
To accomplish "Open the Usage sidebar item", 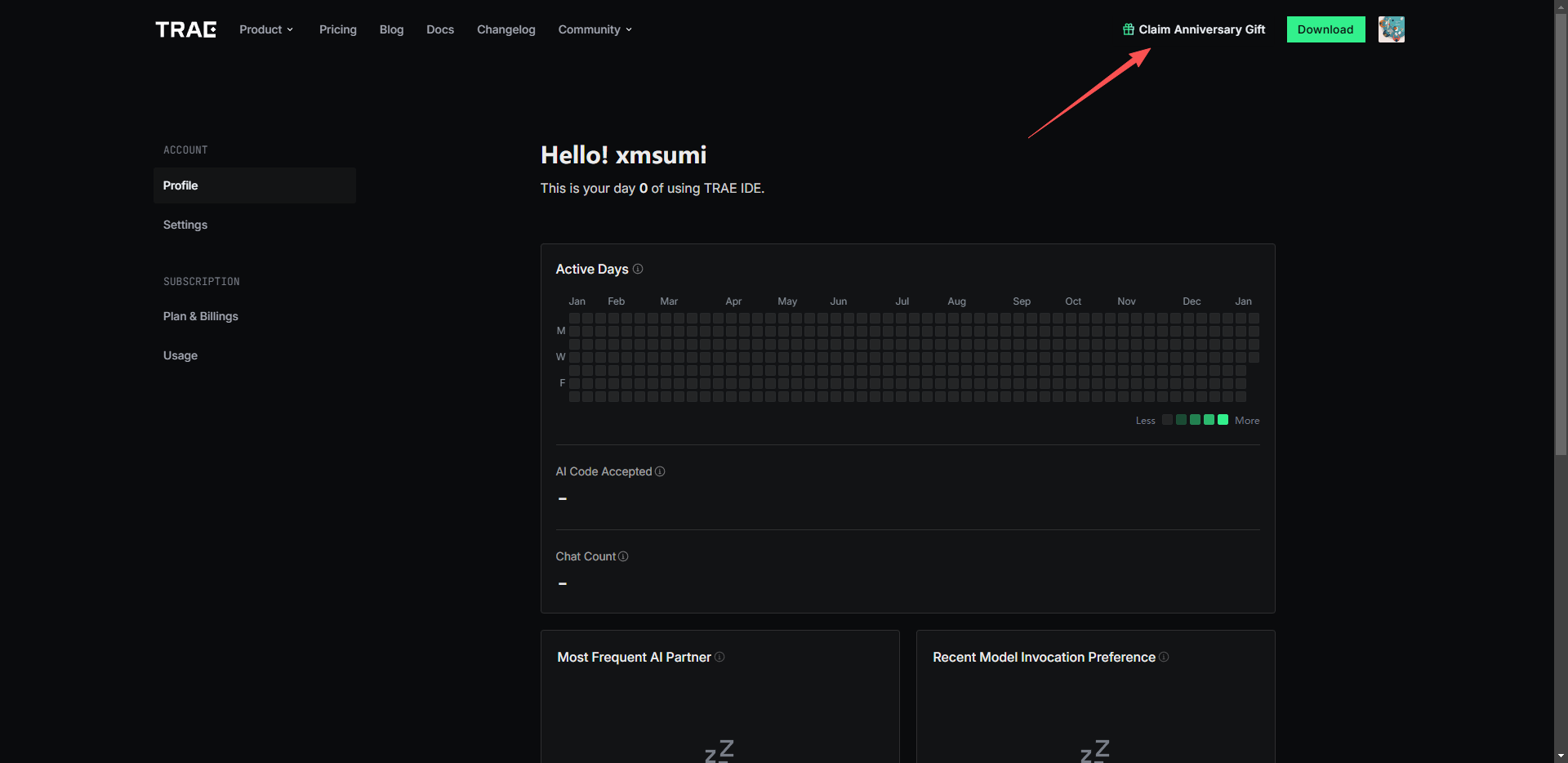I will tap(180, 355).
